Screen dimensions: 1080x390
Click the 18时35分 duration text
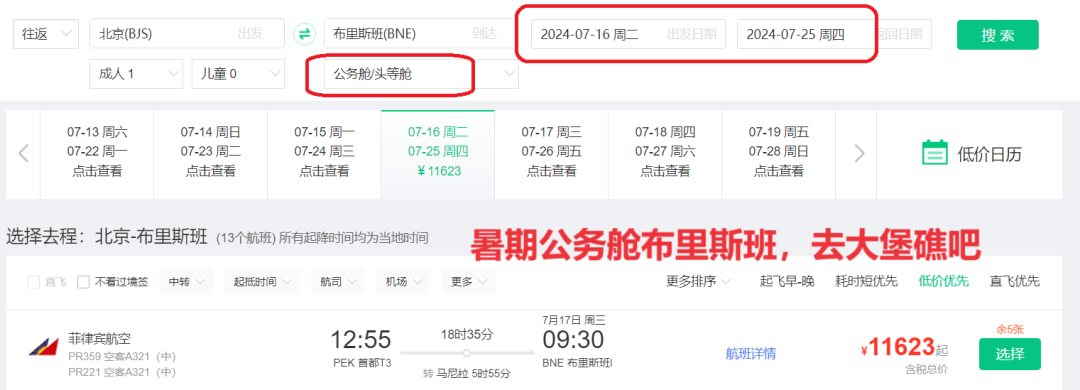(466, 334)
